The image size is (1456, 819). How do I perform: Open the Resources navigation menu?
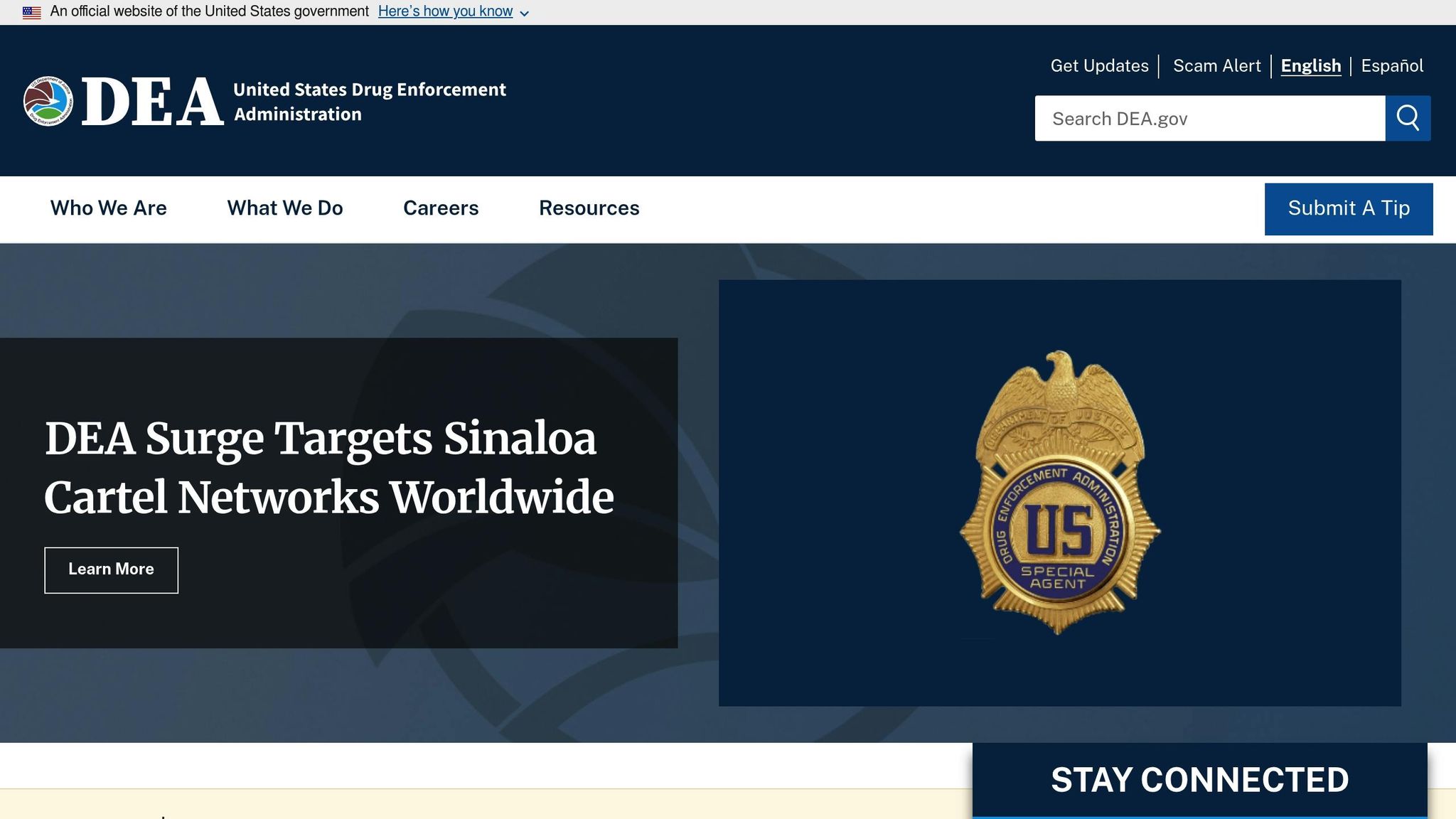point(589,208)
